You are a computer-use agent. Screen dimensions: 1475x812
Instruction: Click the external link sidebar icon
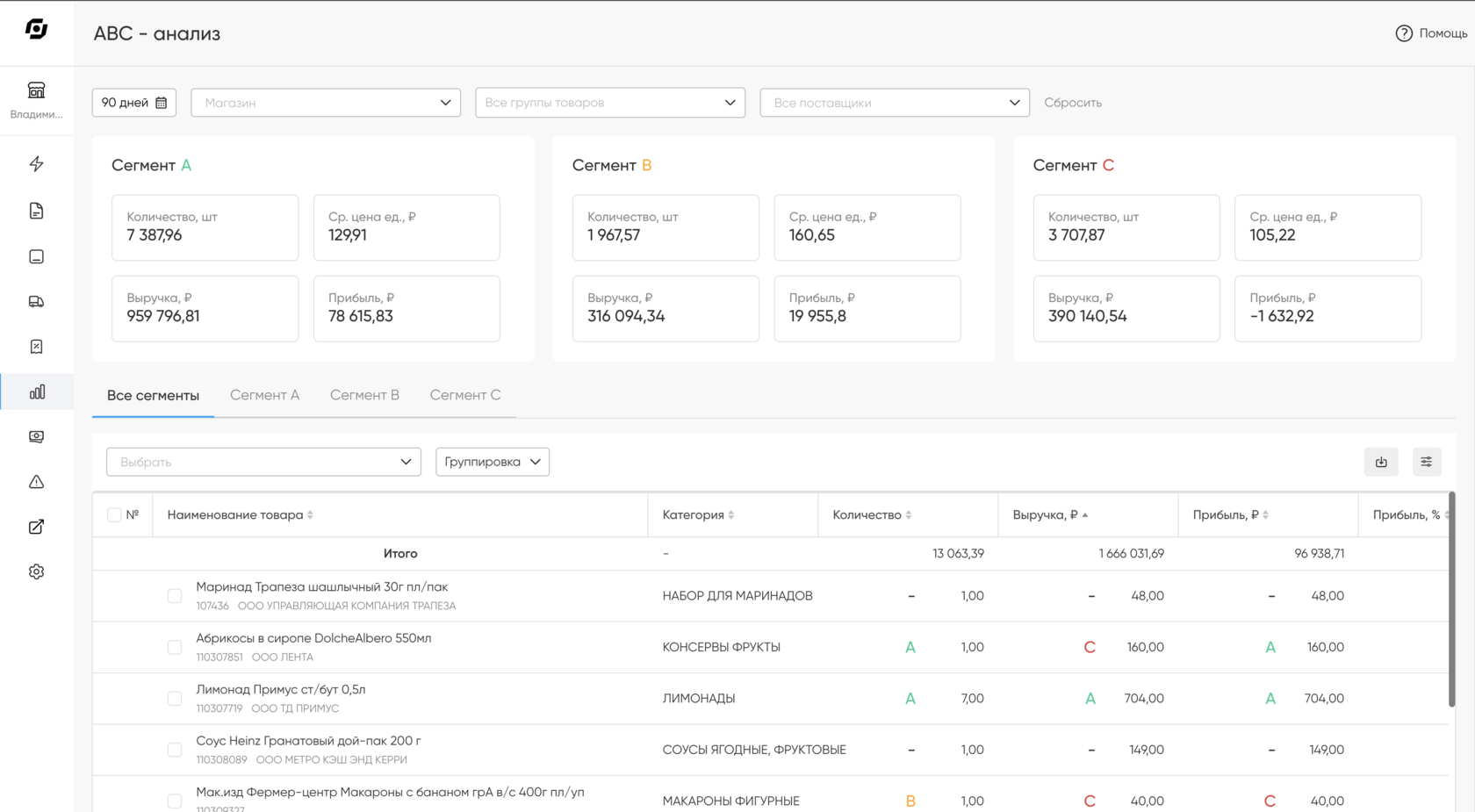coord(36,527)
